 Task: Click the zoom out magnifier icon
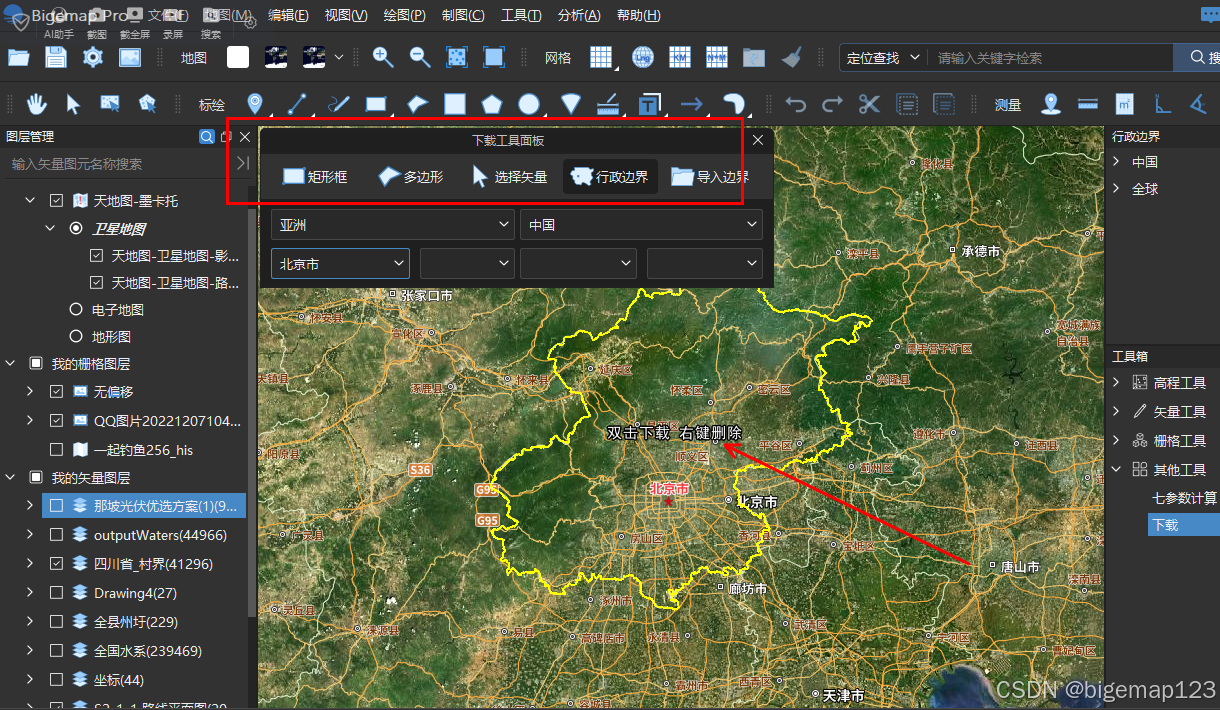click(x=420, y=57)
